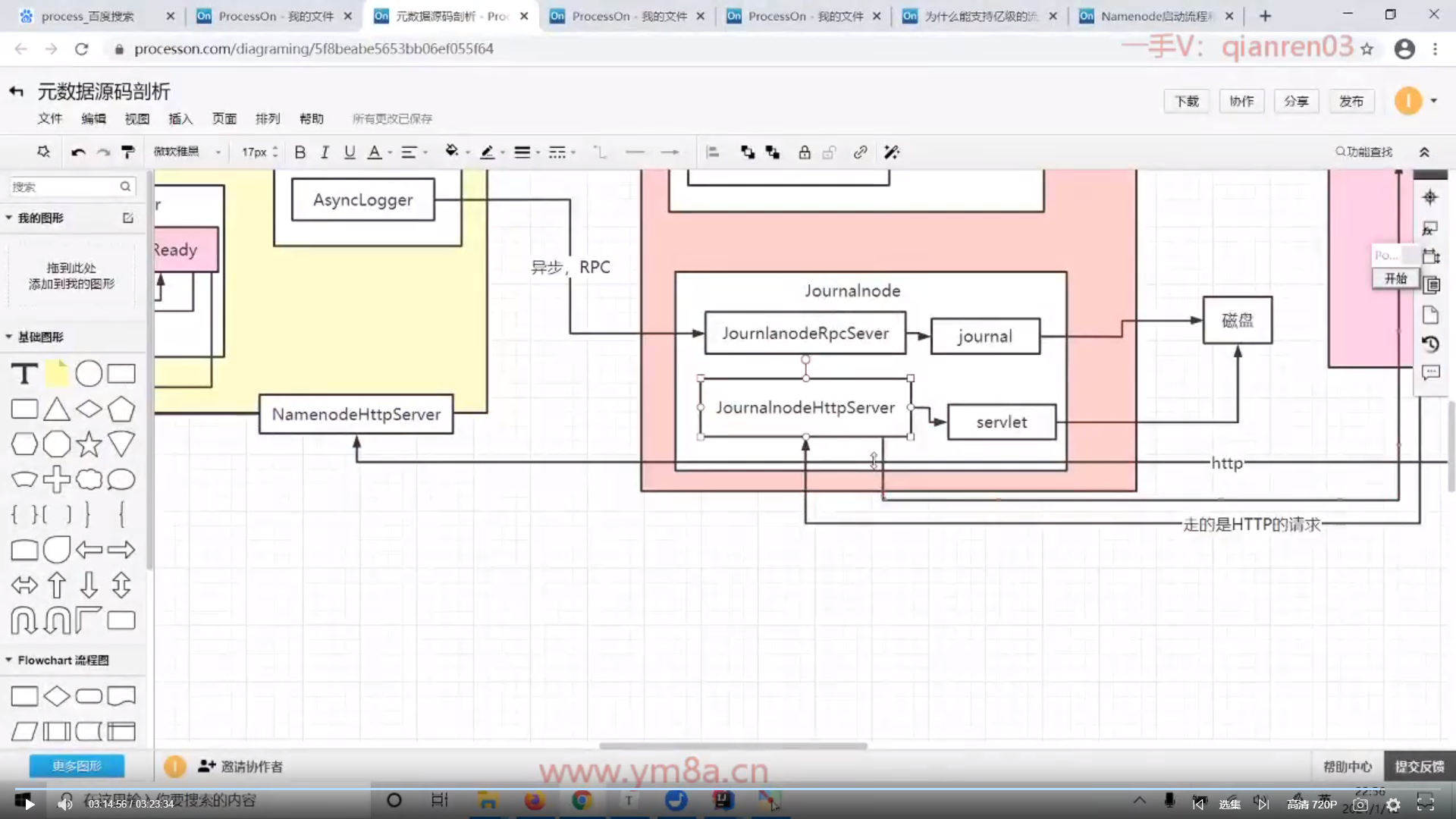This screenshot has height=819, width=1456.
Task: Toggle italic text formatting
Action: [325, 152]
